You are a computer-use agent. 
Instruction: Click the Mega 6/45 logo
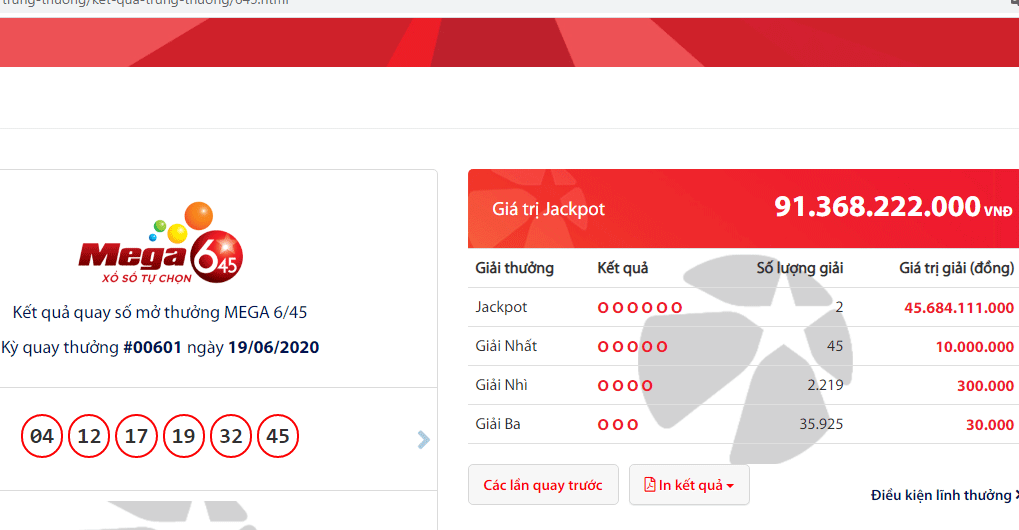tap(160, 245)
